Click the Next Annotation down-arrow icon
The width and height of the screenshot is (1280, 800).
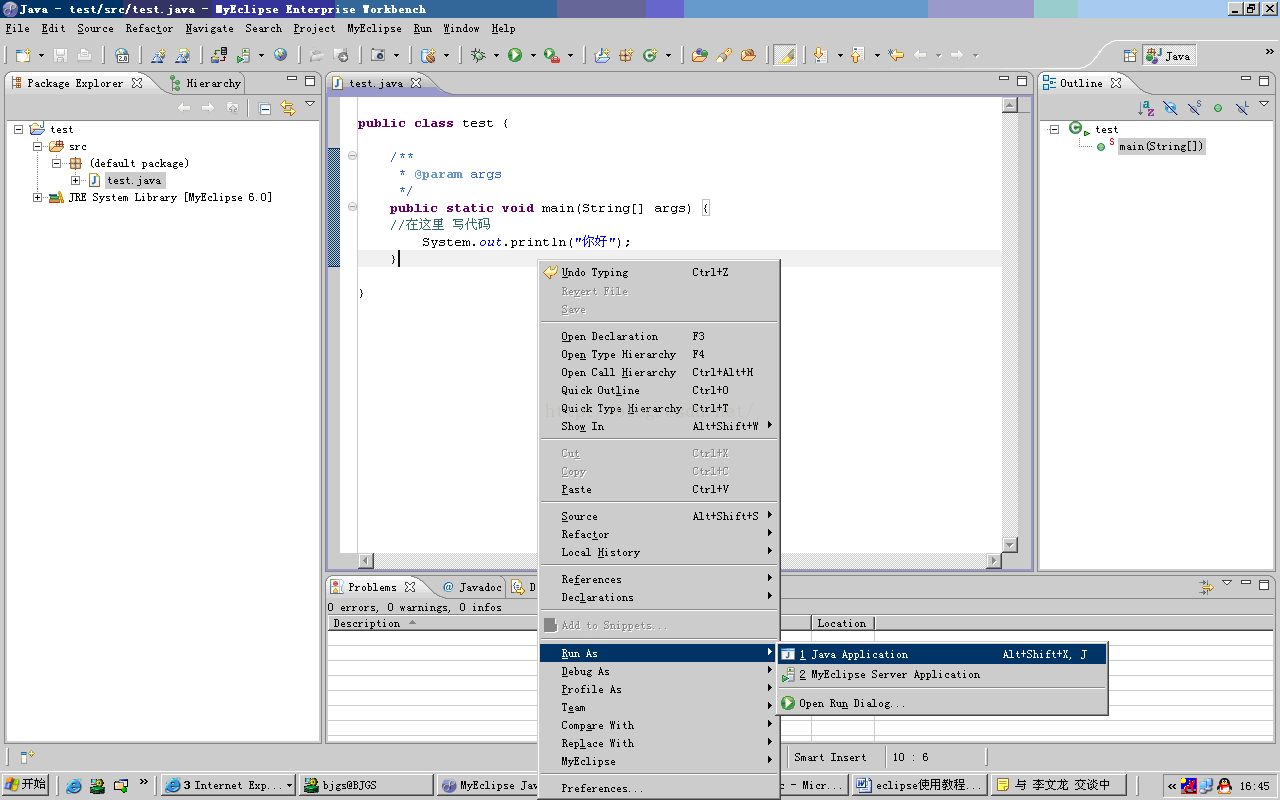click(820, 55)
